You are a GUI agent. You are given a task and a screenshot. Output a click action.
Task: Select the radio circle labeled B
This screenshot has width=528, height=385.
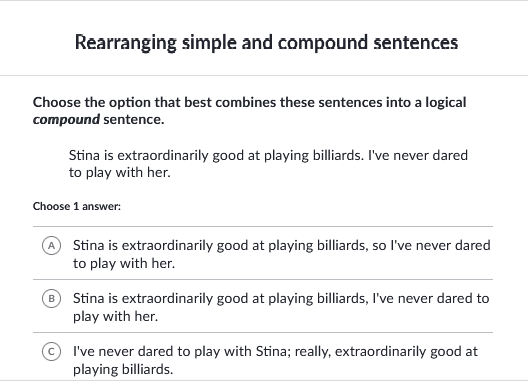pos(52,298)
